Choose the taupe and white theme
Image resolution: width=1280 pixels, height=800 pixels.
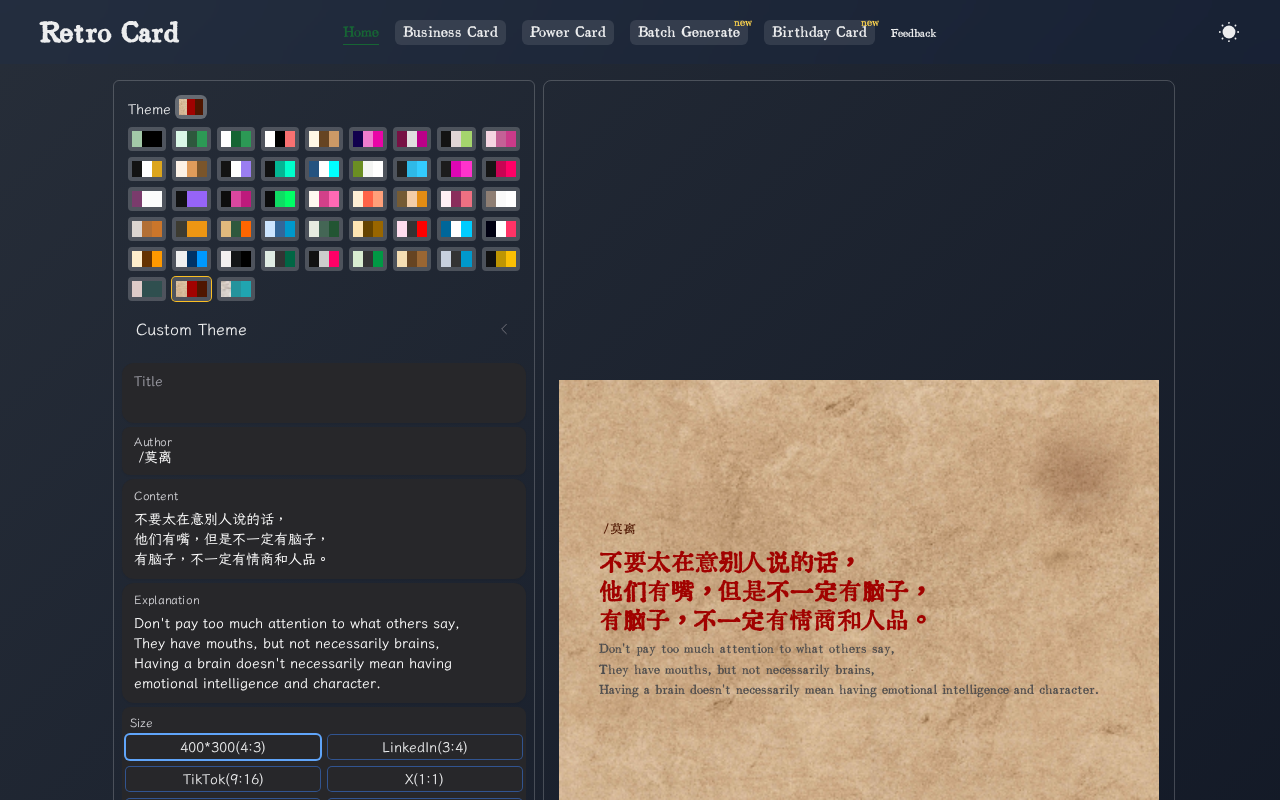[501, 199]
